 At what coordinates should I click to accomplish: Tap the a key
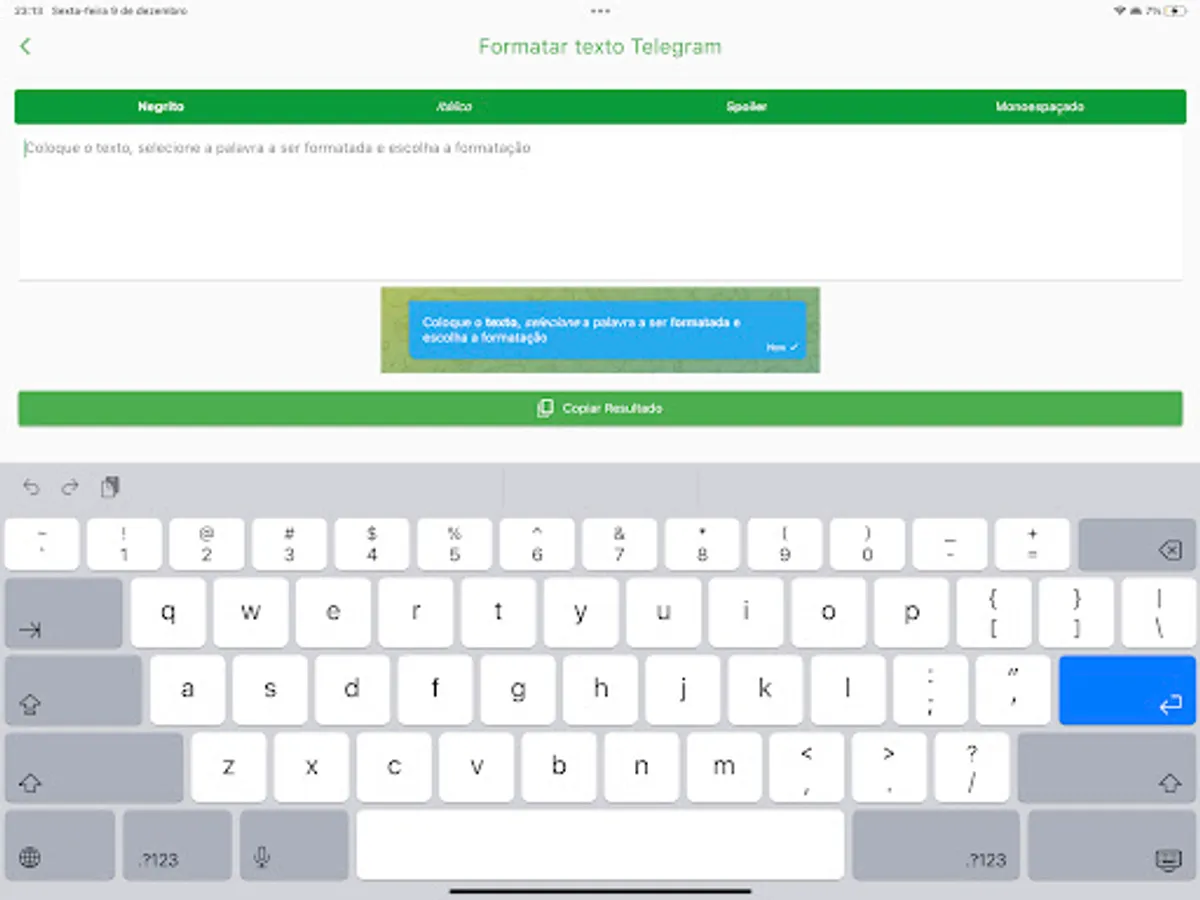[x=187, y=690]
